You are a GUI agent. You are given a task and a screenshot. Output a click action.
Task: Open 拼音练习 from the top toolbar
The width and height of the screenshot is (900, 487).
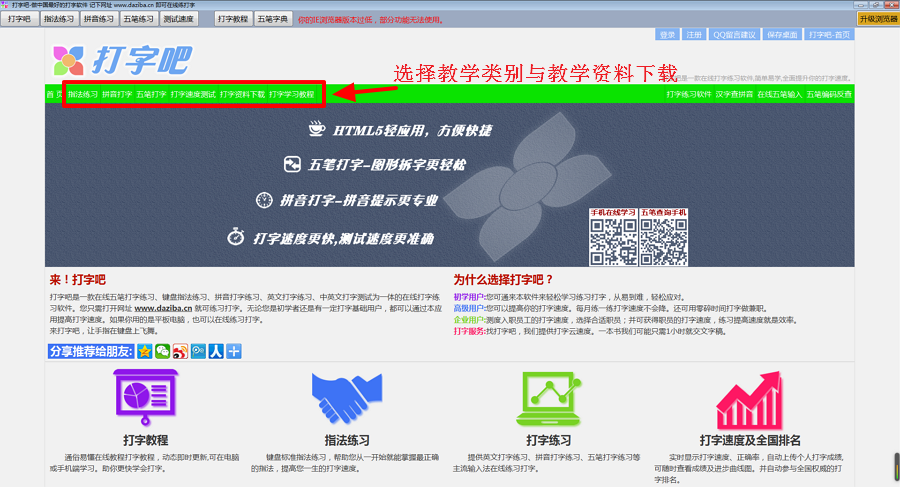coord(99,19)
